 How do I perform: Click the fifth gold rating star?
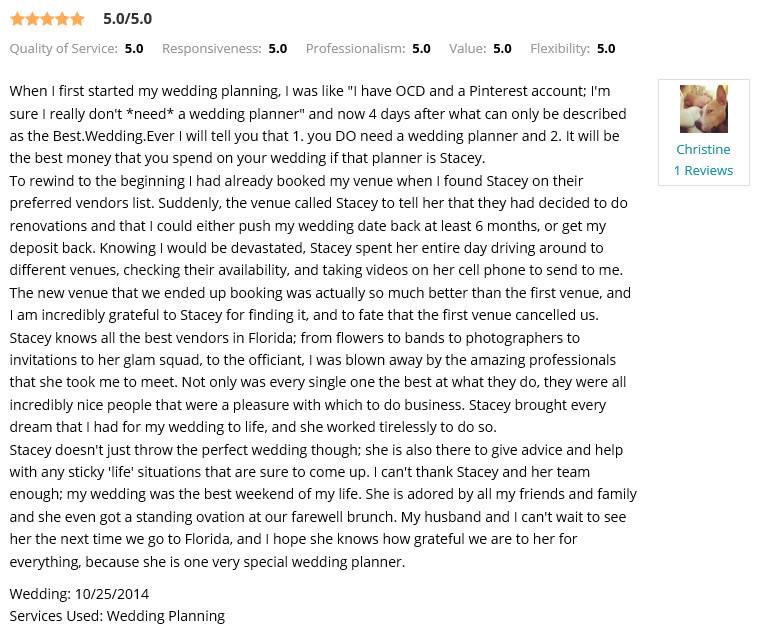click(77, 19)
